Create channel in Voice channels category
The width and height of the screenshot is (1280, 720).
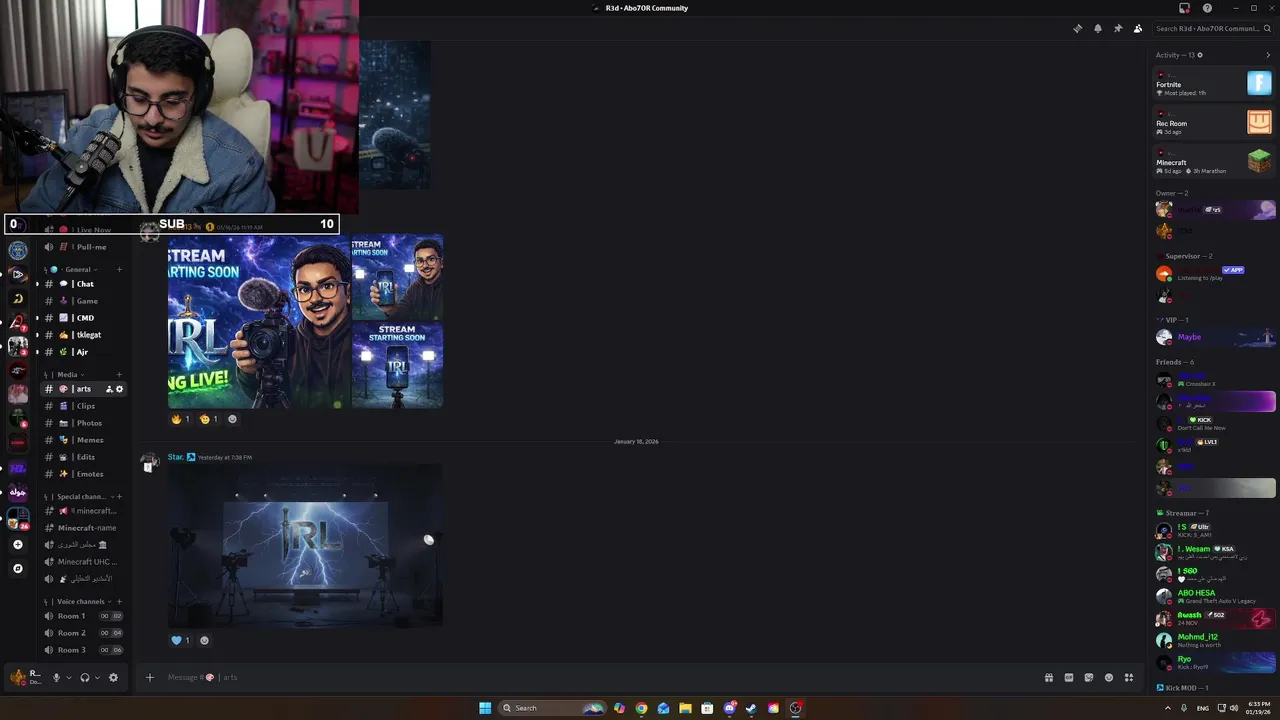(119, 601)
